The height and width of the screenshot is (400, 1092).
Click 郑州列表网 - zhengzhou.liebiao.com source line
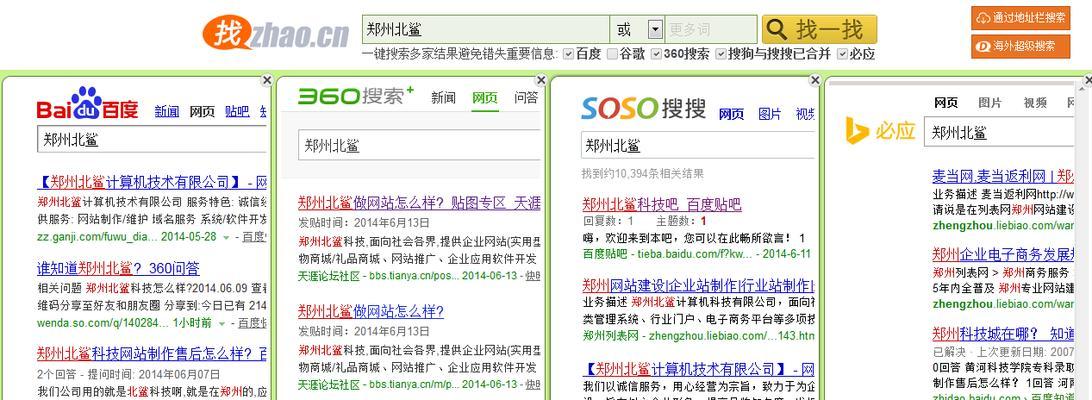coord(699,336)
